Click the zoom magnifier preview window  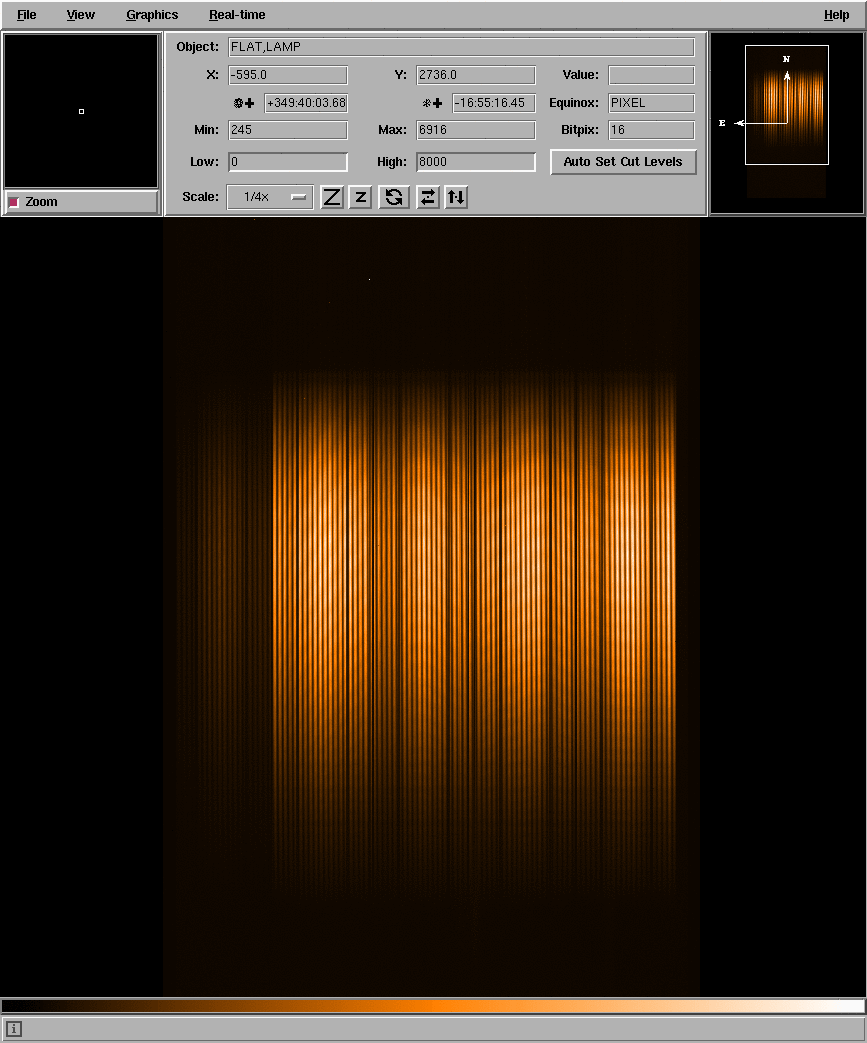pos(81,111)
